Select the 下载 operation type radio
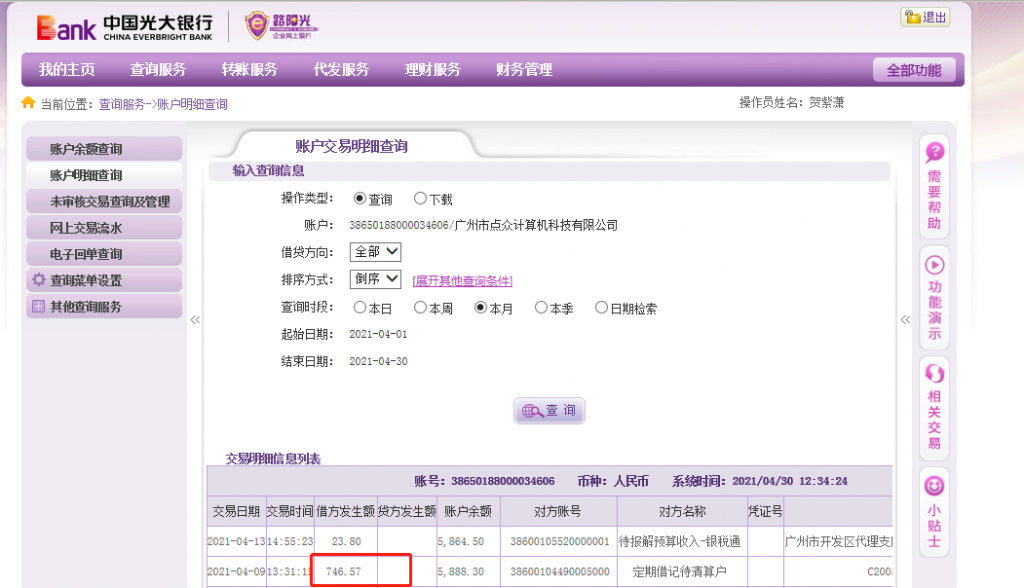This screenshot has width=1024, height=588. [x=420, y=199]
